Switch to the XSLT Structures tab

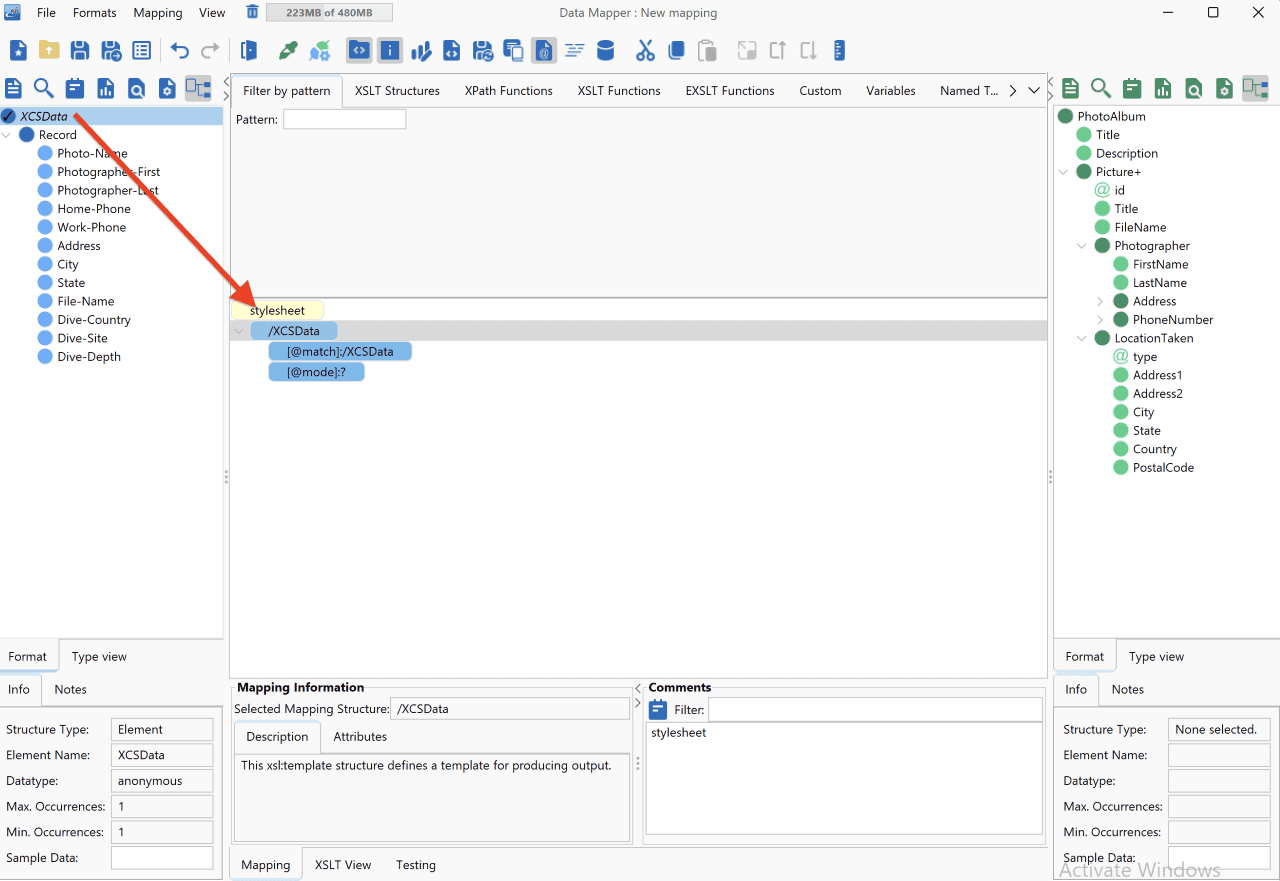pyautogui.click(x=397, y=91)
